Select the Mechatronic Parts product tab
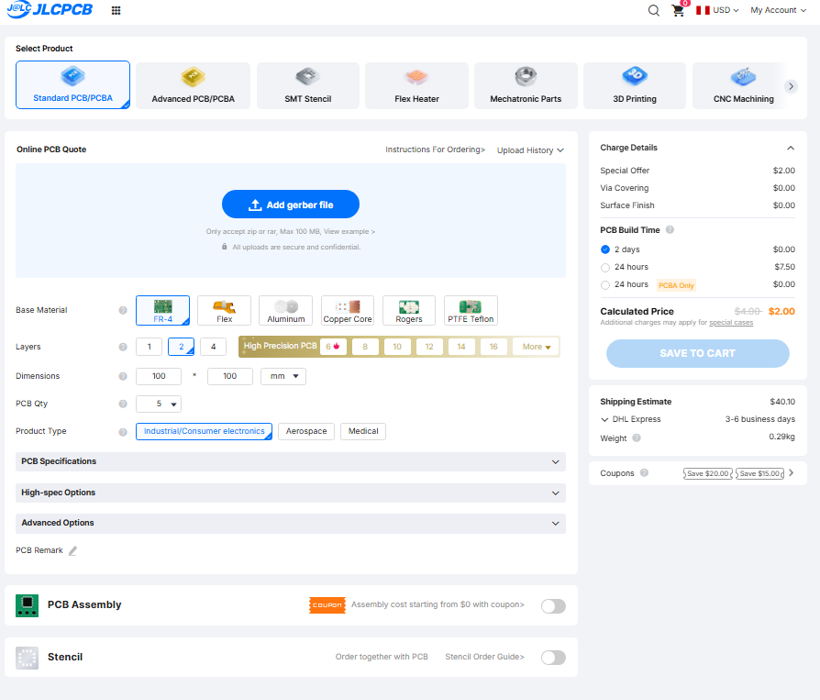Viewport: 820px width, 700px height. pyautogui.click(x=526, y=86)
